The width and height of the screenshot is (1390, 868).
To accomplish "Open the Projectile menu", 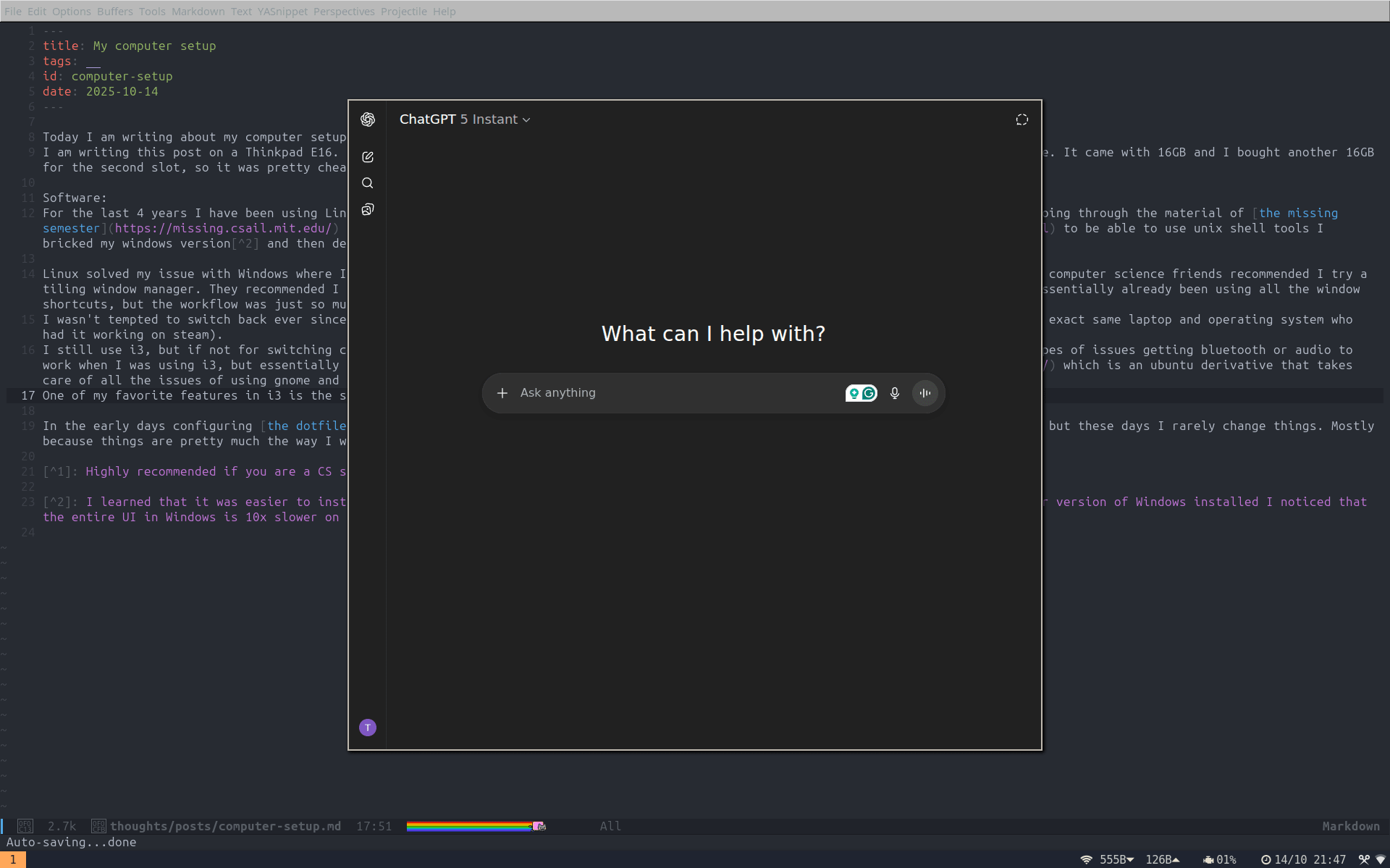I will (403, 12).
